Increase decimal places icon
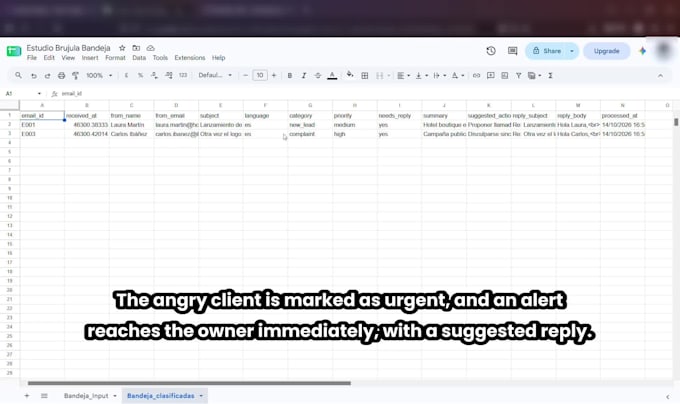Screen dimensions: 680x404 point(169,75)
